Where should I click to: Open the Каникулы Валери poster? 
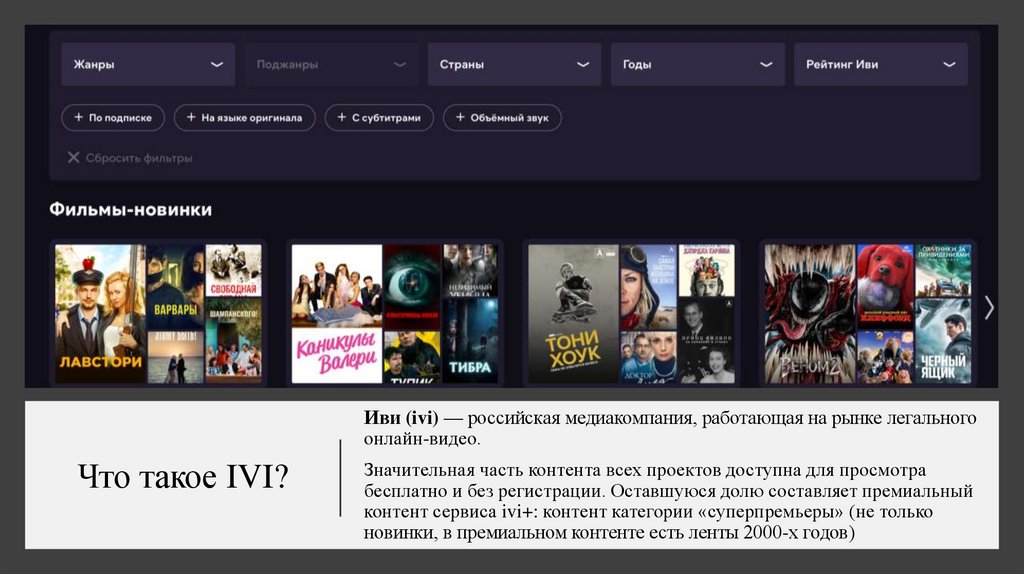336,313
